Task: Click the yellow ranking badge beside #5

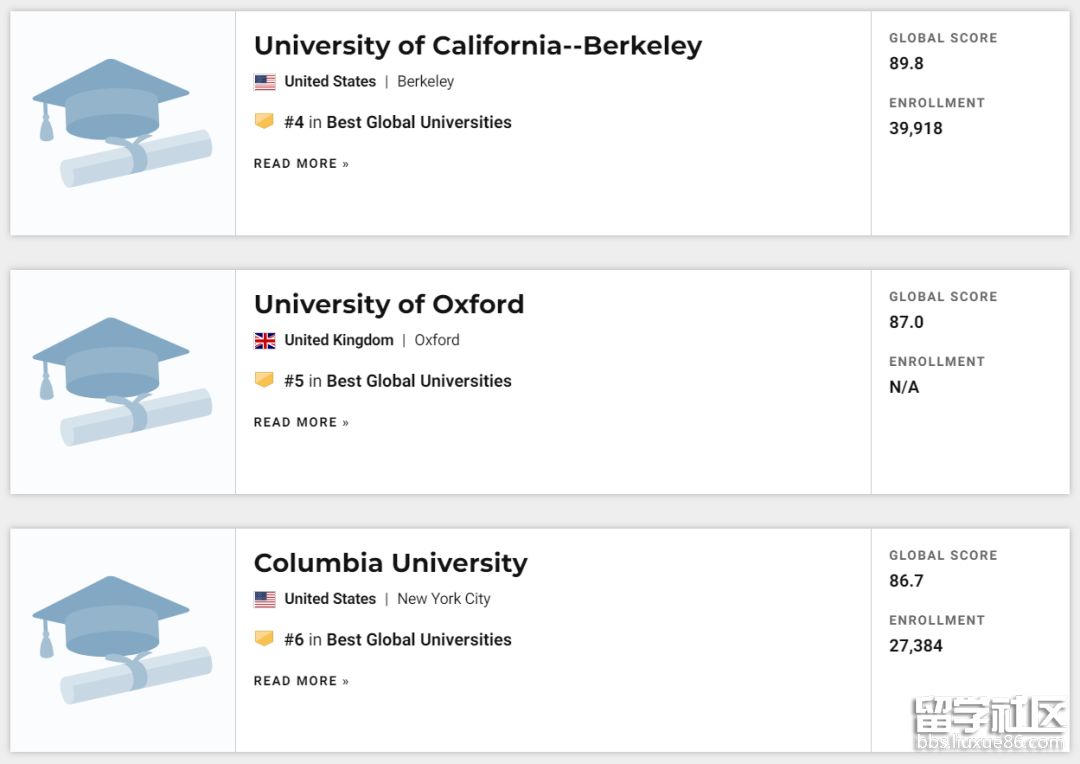Action: click(264, 380)
